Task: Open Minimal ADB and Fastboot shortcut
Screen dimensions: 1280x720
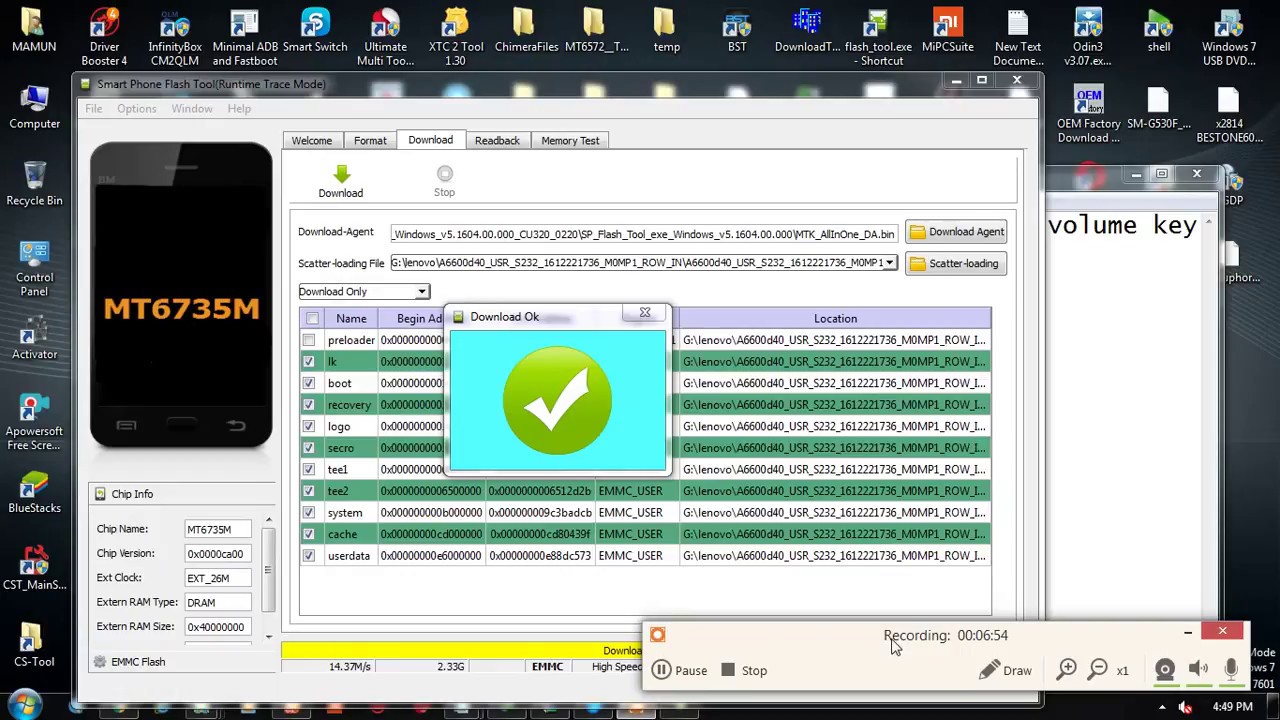Action: coord(245,37)
